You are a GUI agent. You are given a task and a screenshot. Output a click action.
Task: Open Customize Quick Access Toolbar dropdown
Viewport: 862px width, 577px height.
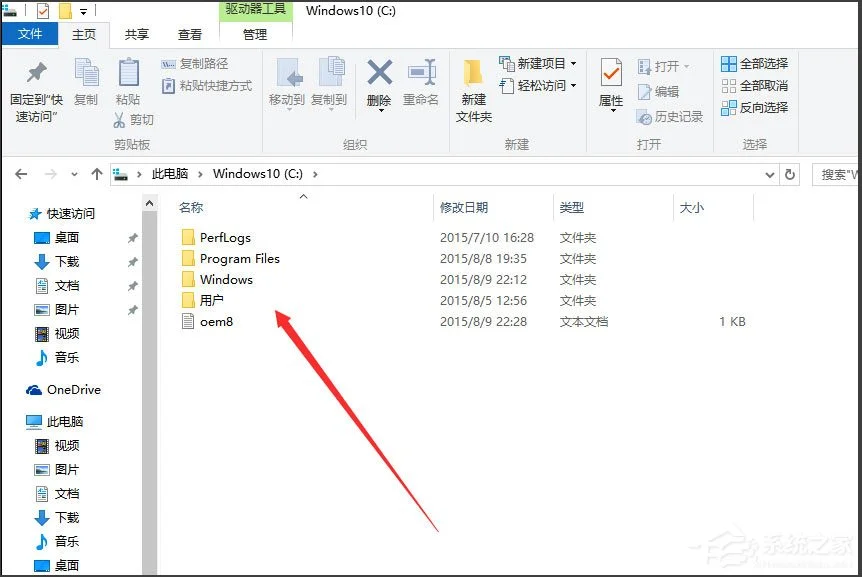[x=84, y=11]
